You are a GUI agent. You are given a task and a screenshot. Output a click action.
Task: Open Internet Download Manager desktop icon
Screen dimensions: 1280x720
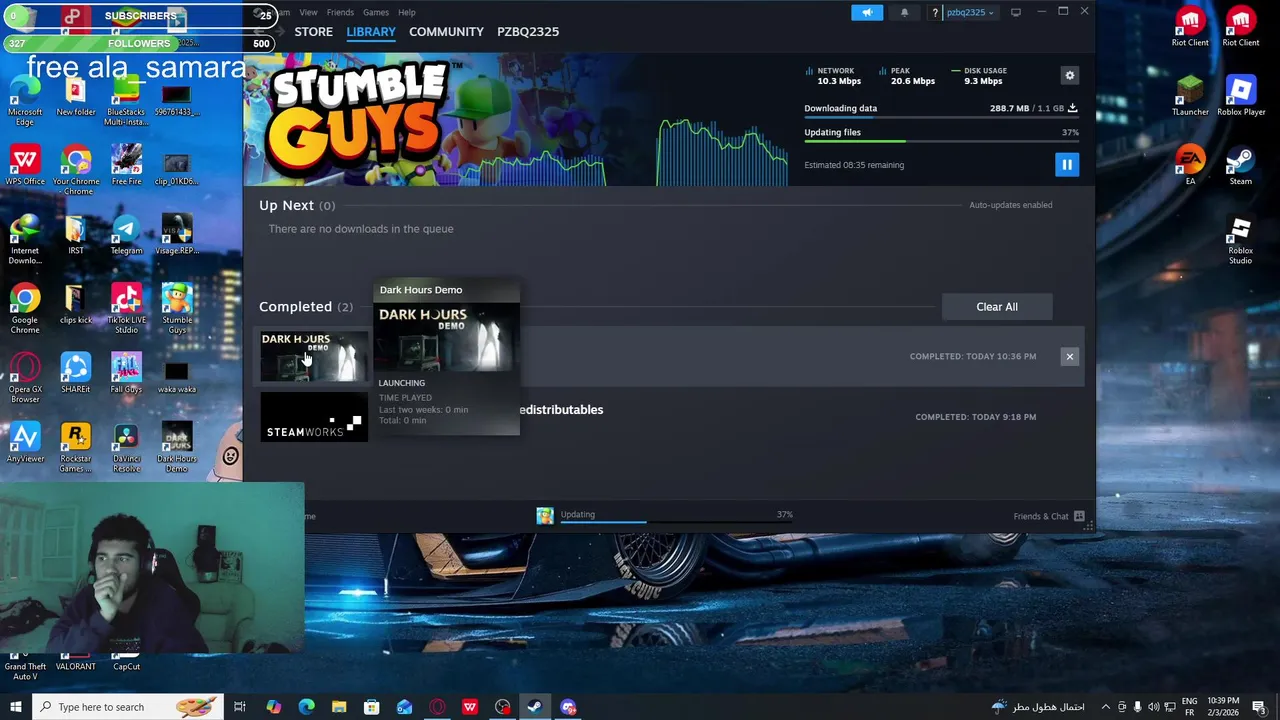(25, 241)
